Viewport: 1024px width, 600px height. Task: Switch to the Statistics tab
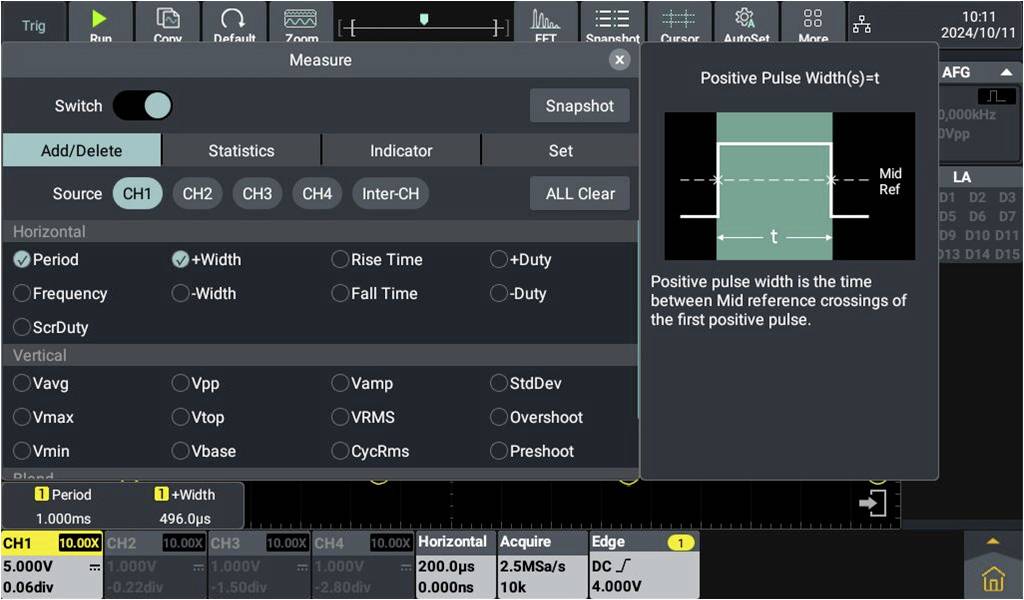pos(241,150)
